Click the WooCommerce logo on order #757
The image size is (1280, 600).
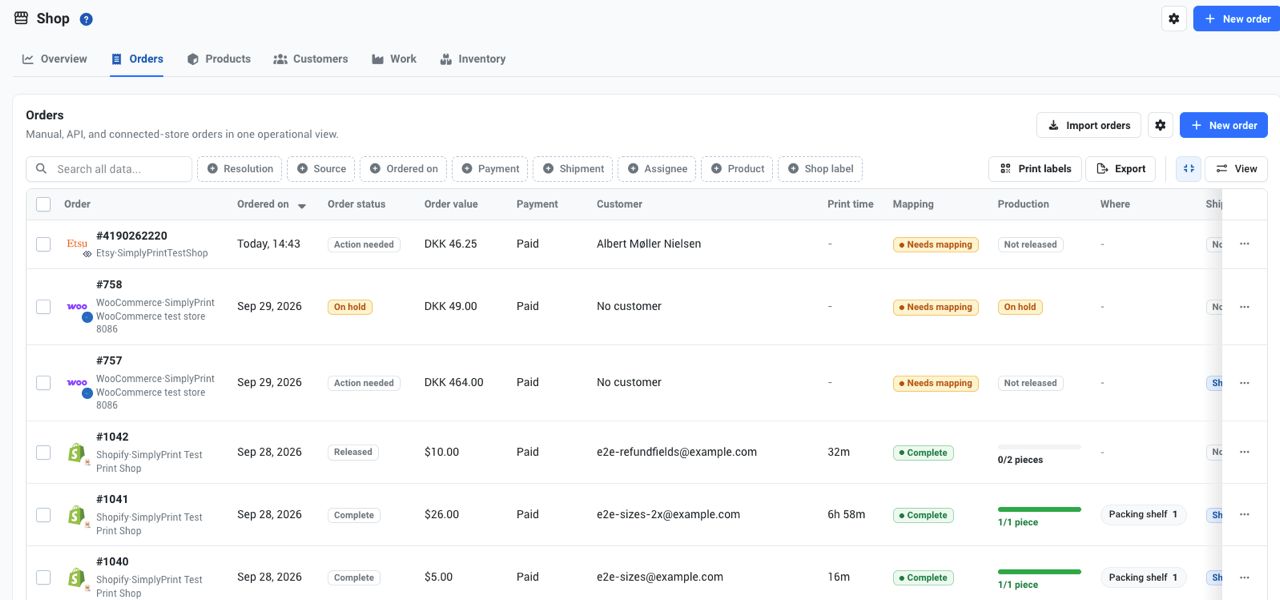(x=76, y=382)
